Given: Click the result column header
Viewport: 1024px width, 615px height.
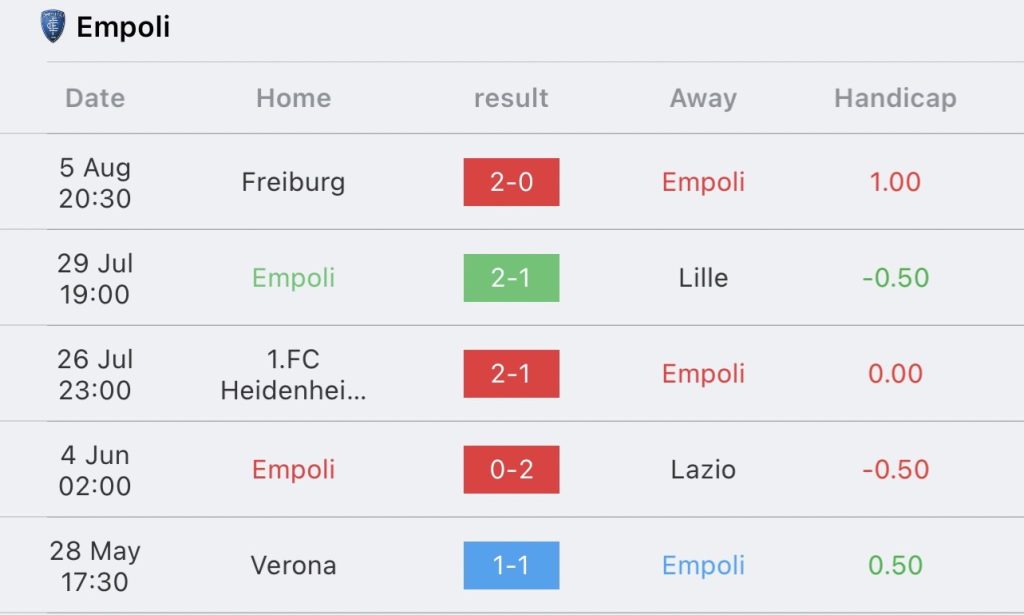Looking at the screenshot, I should tap(511, 98).
